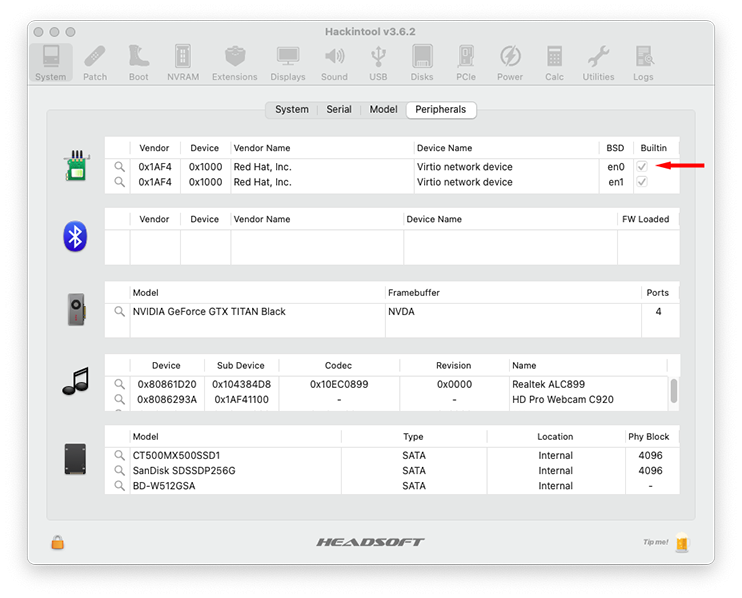Click the BSD column header
The width and height of the screenshot is (742, 598).
coord(615,148)
